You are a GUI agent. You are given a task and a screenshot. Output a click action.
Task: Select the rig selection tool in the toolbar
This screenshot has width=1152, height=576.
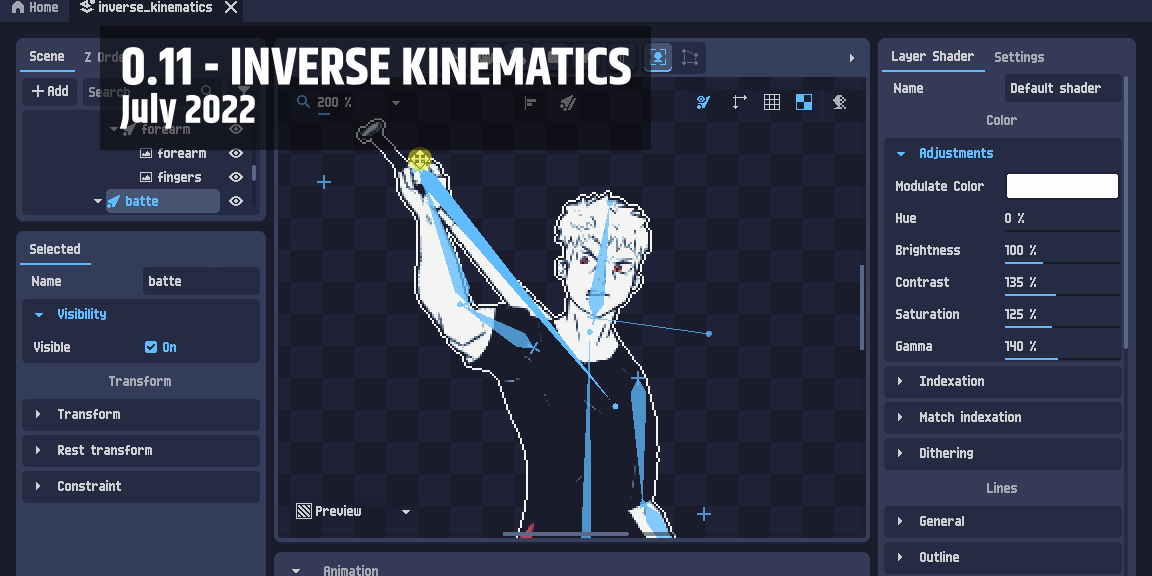tap(658, 58)
